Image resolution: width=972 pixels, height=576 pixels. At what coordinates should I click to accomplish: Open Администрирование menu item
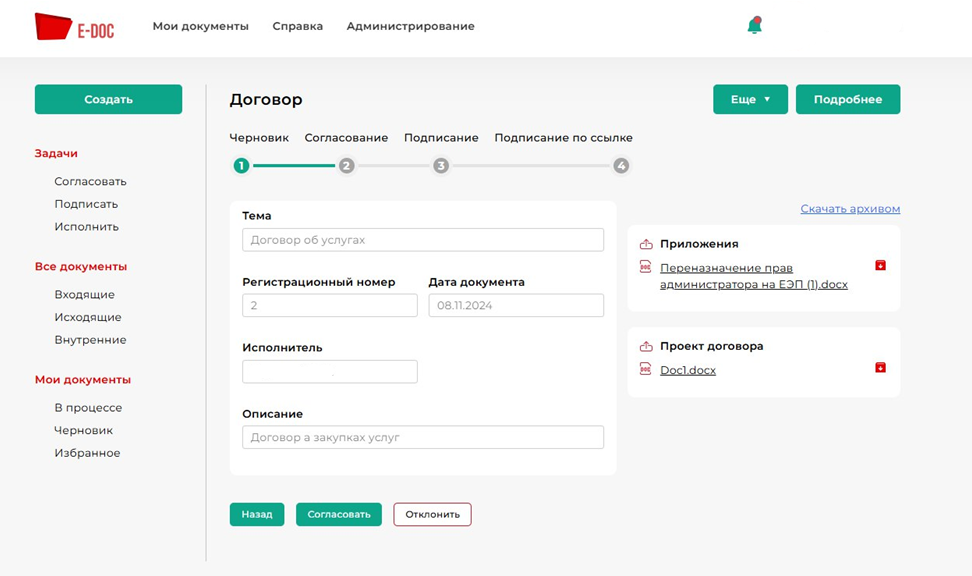pyautogui.click(x=410, y=26)
